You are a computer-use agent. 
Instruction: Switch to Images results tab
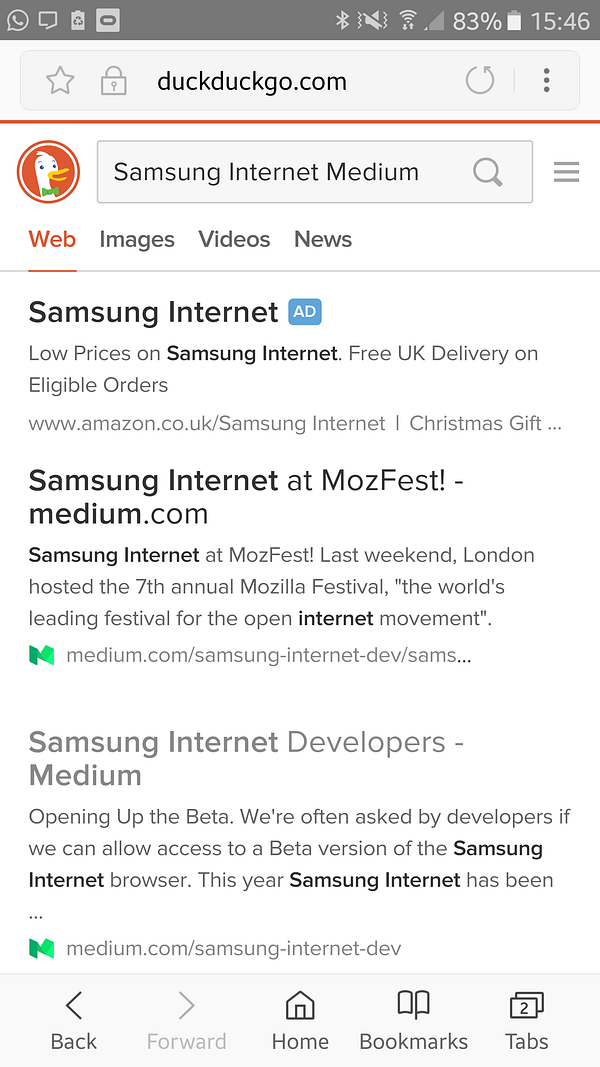pyautogui.click(x=137, y=240)
